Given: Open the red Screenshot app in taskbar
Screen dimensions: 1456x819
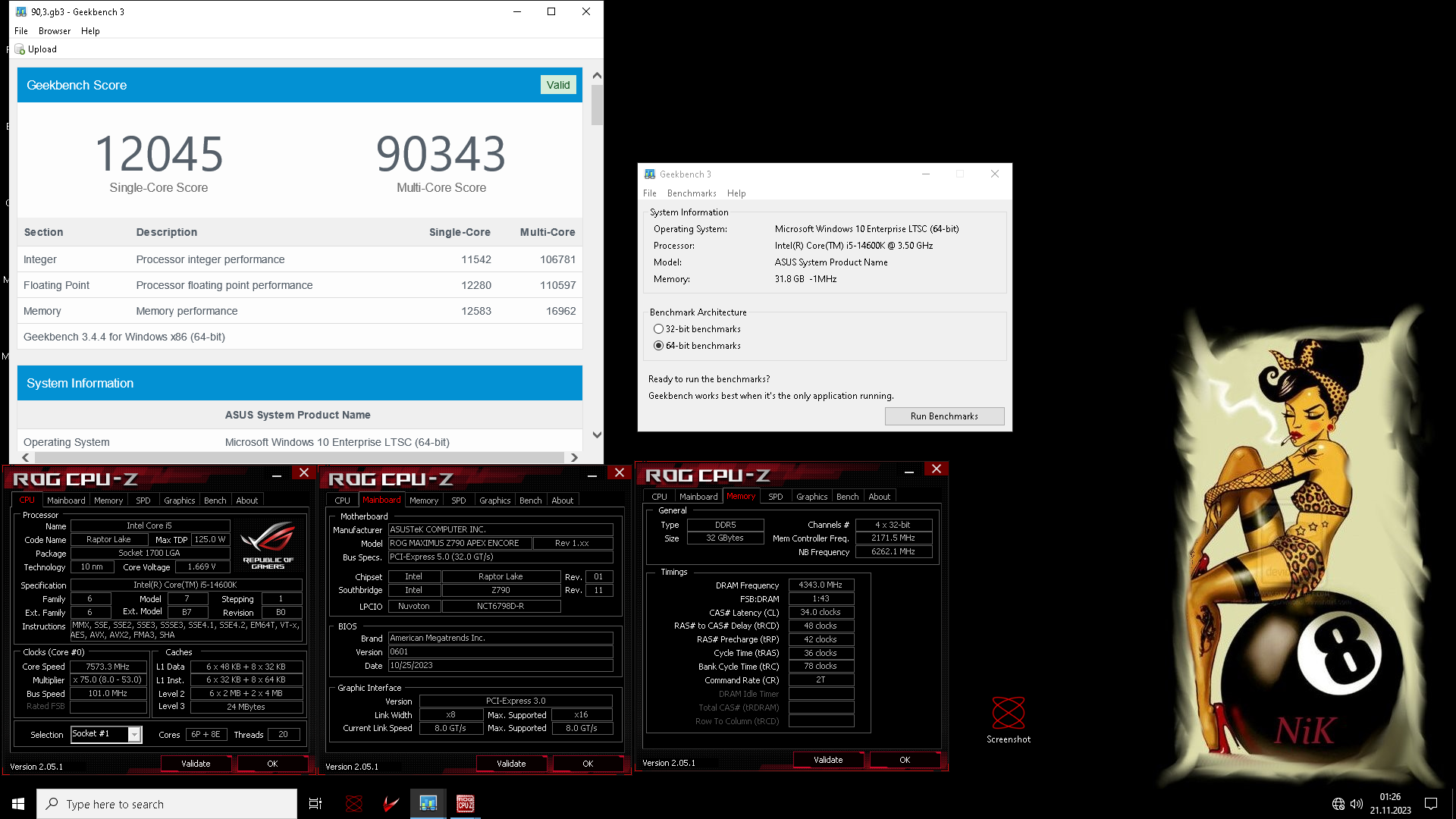Looking at the screenshot, I should coord(353,804).
